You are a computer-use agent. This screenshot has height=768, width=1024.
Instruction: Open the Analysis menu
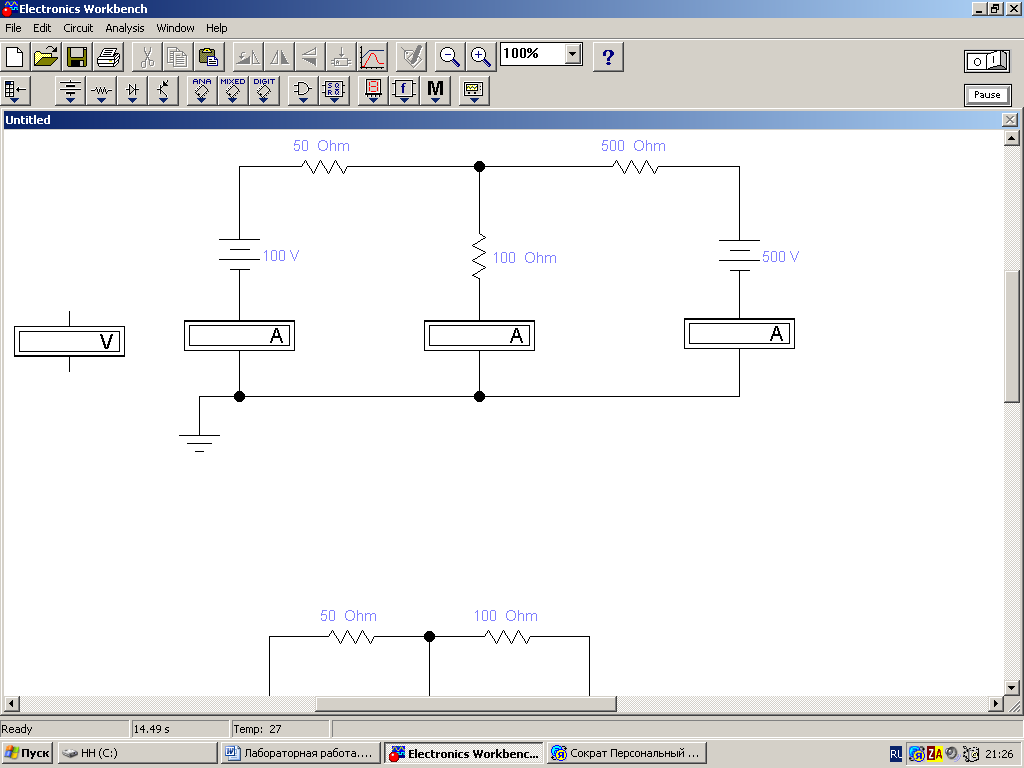(125, 28)
